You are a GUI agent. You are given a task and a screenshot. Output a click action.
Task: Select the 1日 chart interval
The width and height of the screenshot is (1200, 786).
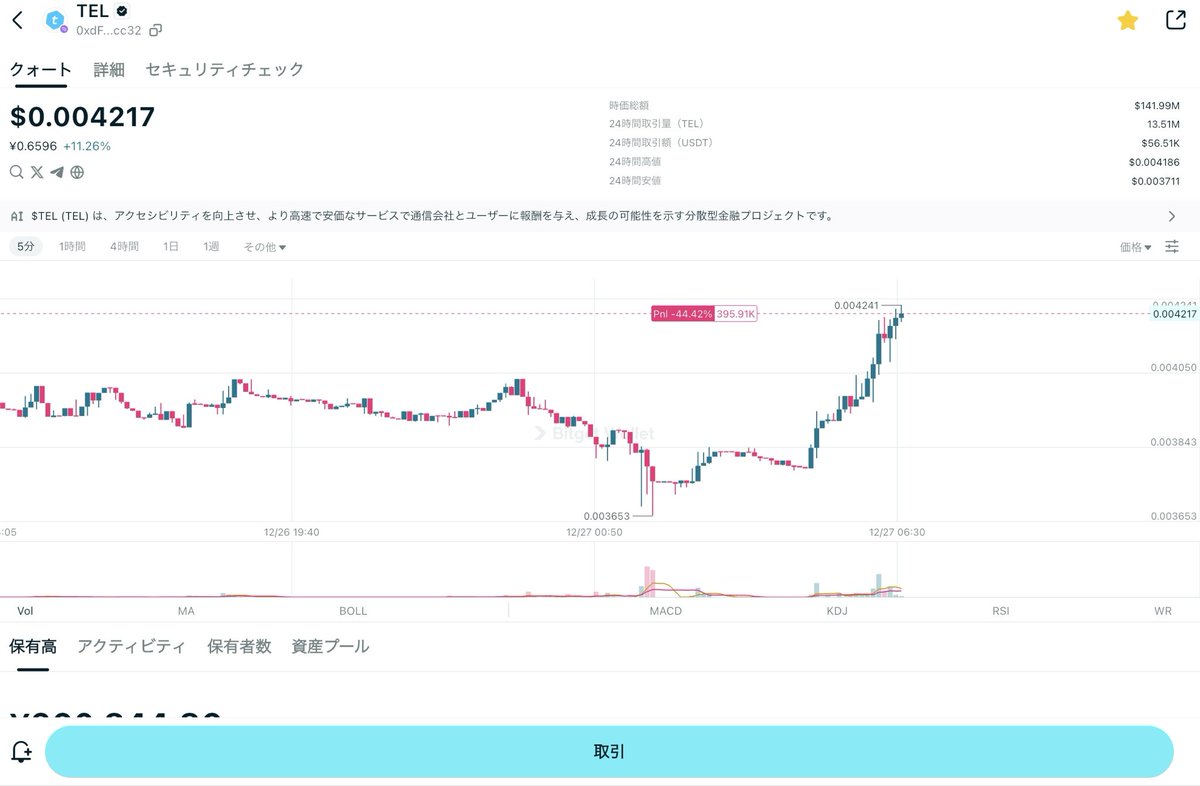171,246
